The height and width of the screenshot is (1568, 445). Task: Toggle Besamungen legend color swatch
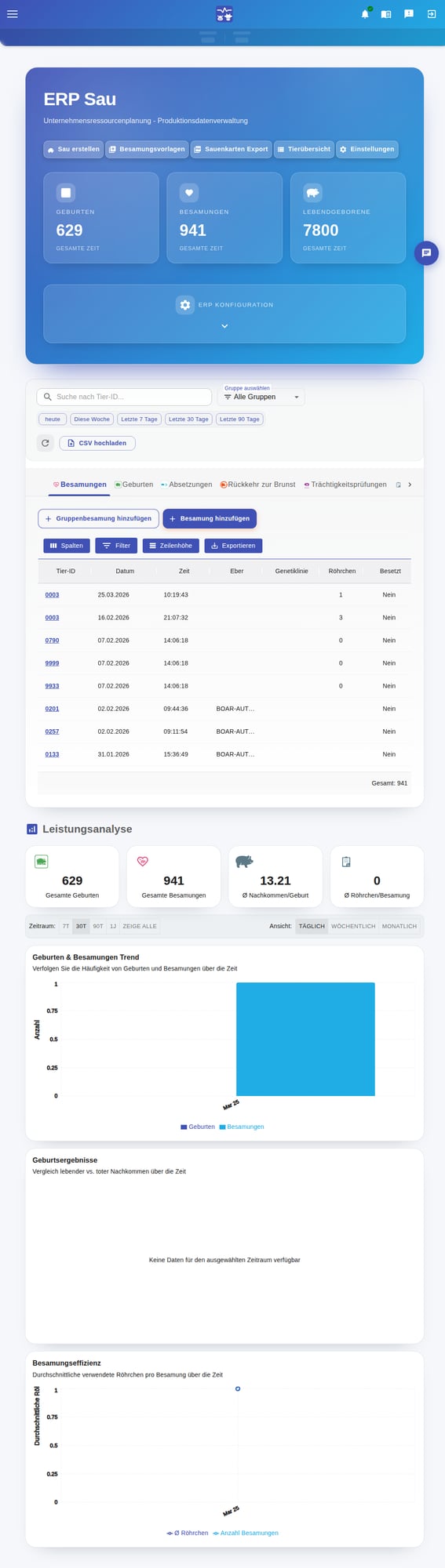[222, 1127]
